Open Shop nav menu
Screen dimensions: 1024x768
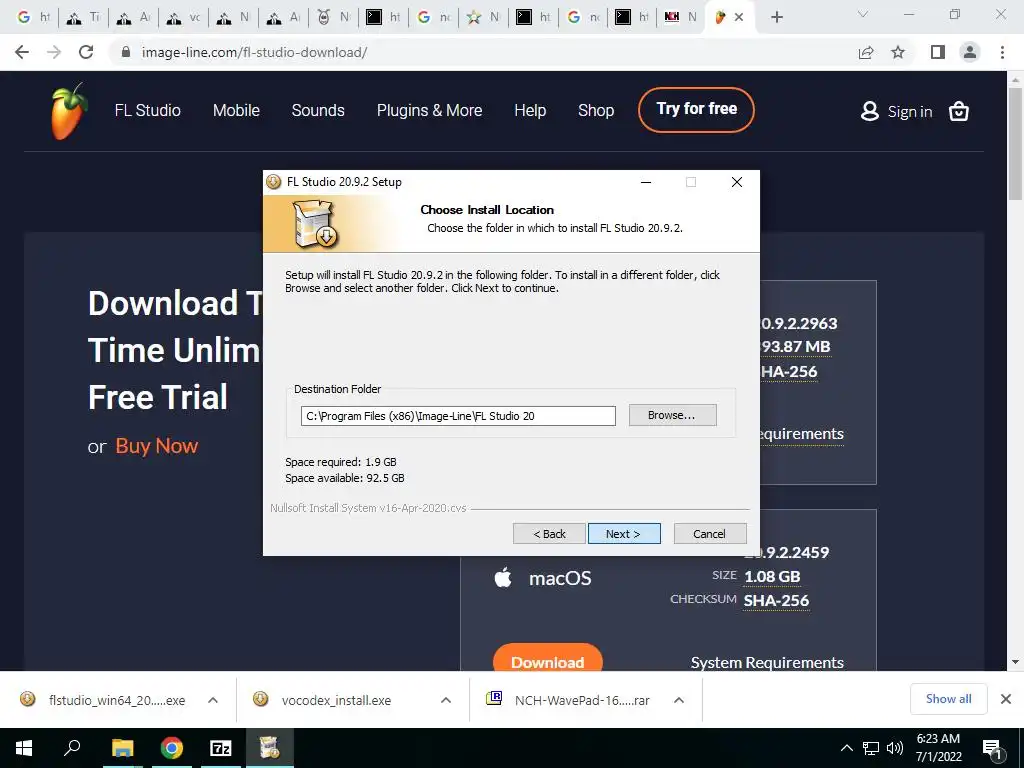596,110
